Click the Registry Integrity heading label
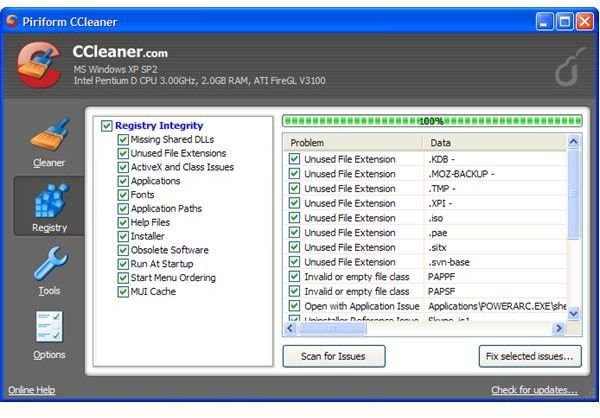The width and height of the screenshot is (600, 418). click(159, 126)
